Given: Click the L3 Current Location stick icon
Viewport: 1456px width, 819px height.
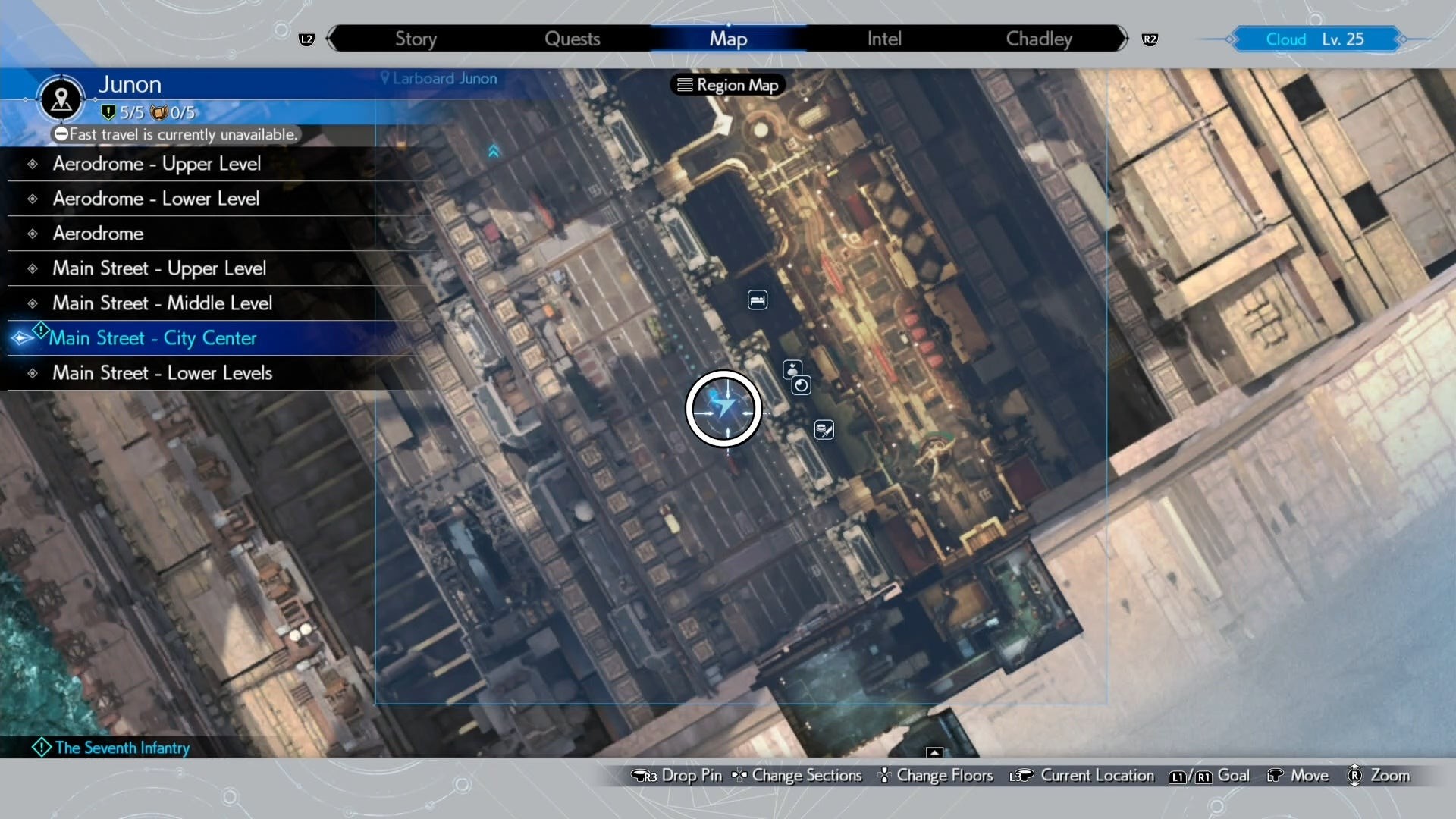Looking at the screenshot, I should pyautogui.click(x=1021, y=776).
